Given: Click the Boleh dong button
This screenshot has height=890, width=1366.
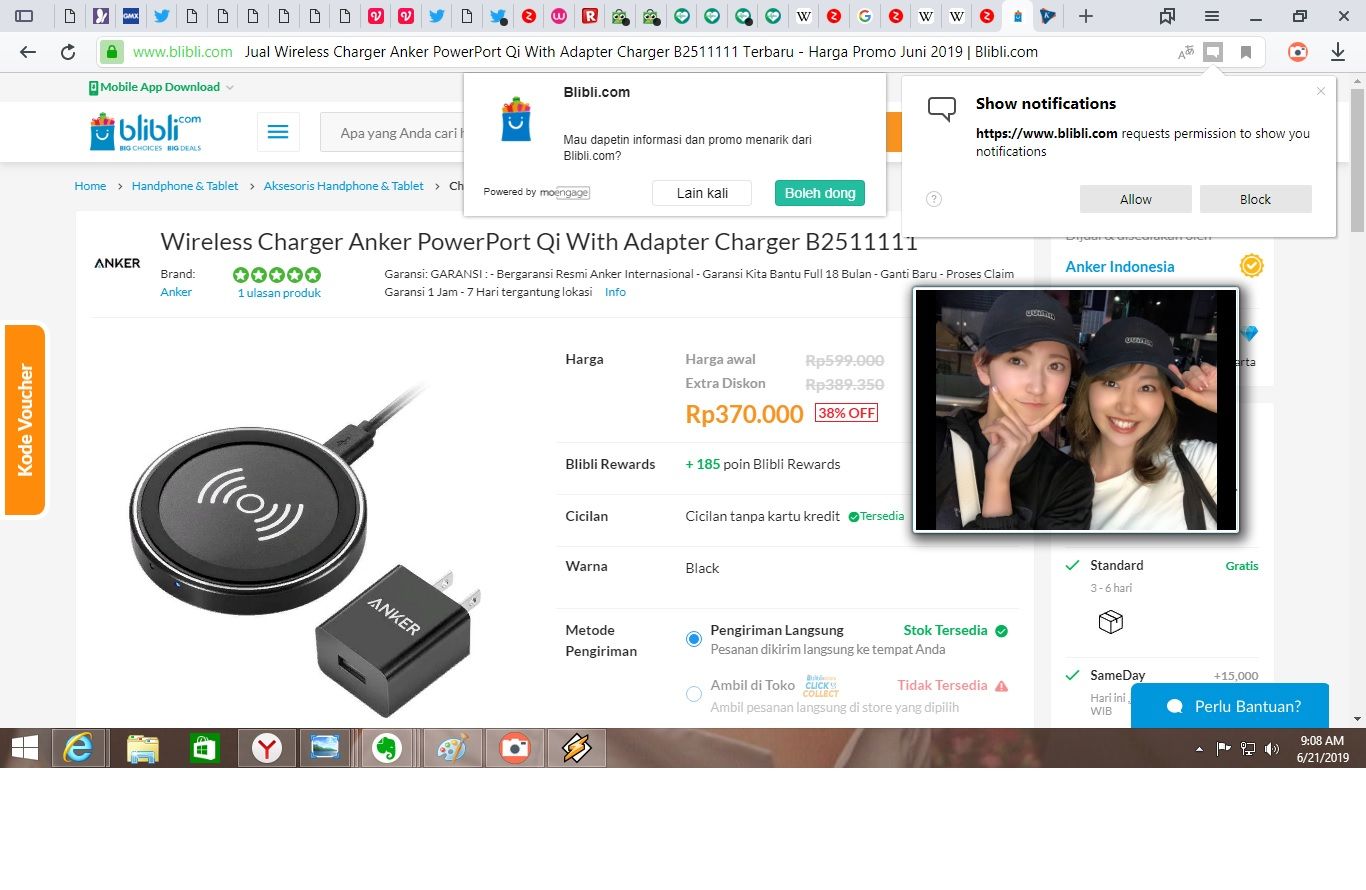Looking at the screenshot, I should [x=820, y=193].
